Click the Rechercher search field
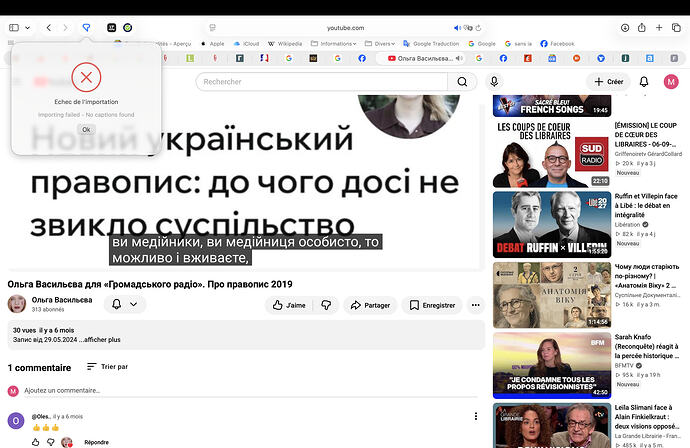 (x=322, y=81)
